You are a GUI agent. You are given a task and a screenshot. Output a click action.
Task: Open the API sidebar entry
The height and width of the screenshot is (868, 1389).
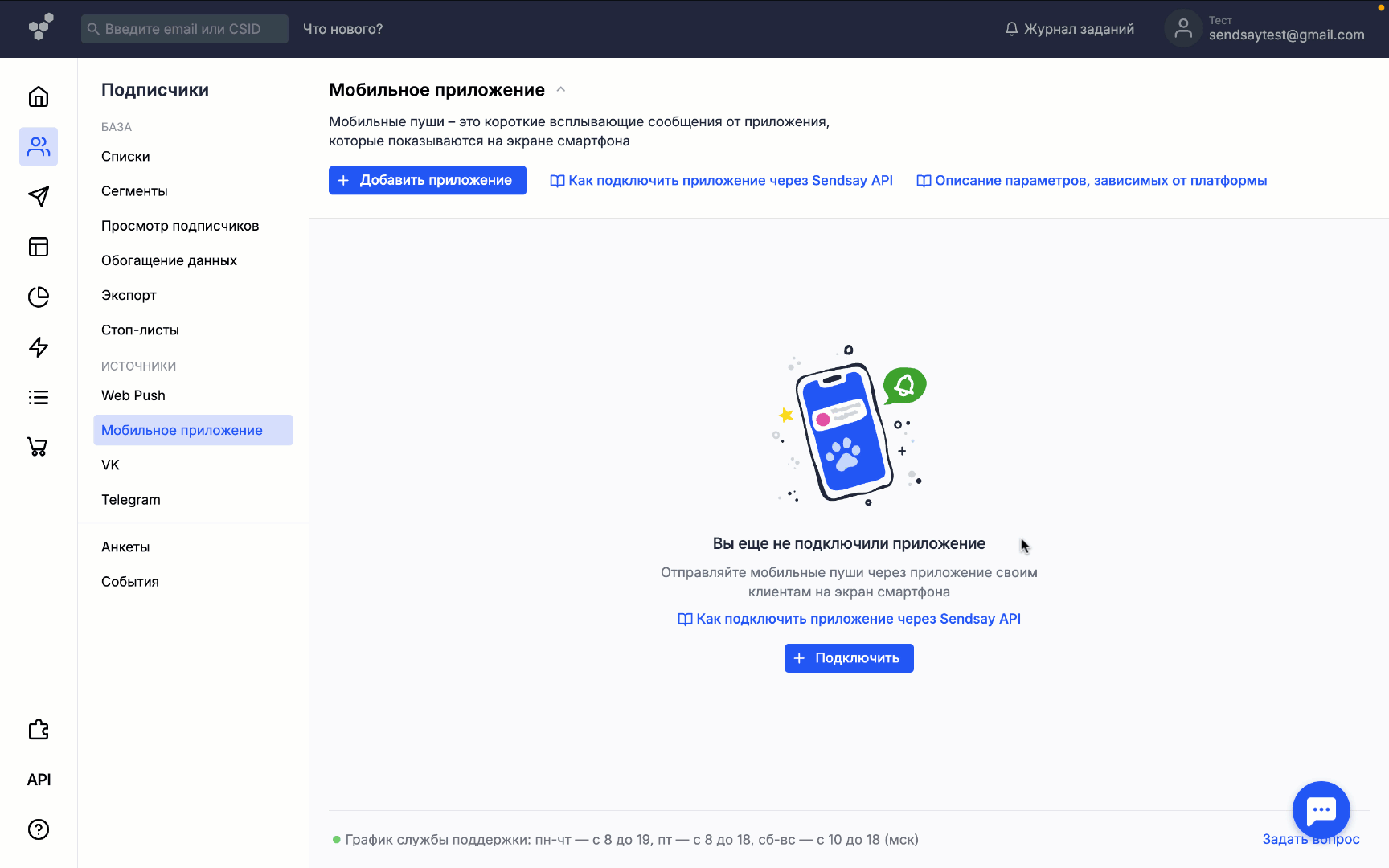38,779
